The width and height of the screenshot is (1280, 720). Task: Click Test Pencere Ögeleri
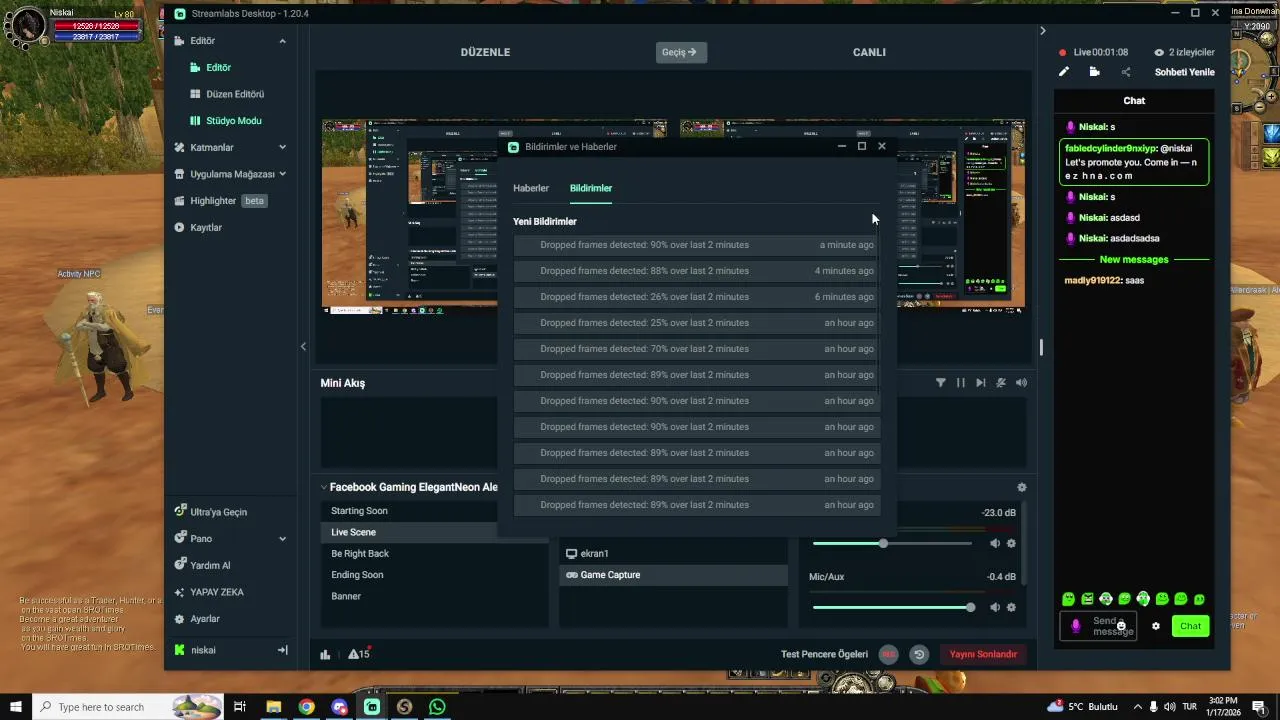pyautogui.click(x=824, y=654)
